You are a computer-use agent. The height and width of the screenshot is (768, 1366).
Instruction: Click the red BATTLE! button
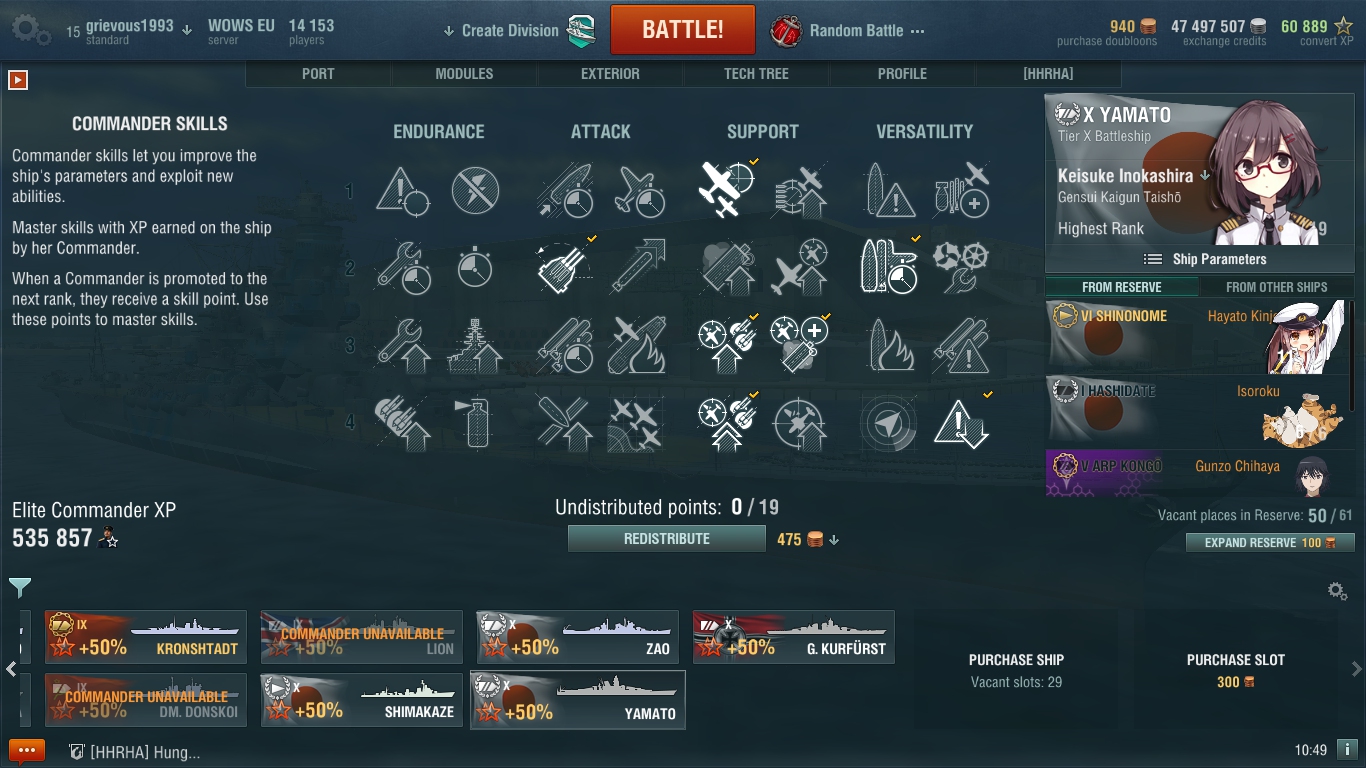point(683,30)
